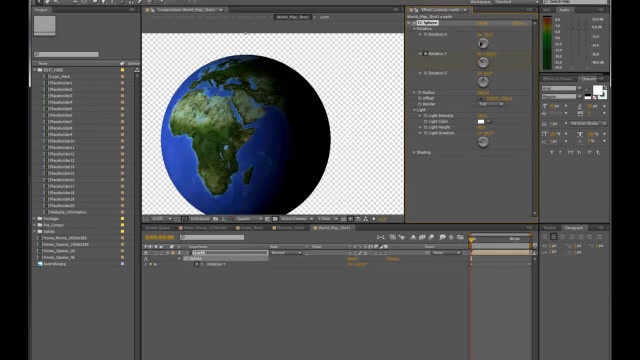Viewport: 640px width, 360px height.
Task: Open the 1 View layout dropdown
Action: point(328,219)
